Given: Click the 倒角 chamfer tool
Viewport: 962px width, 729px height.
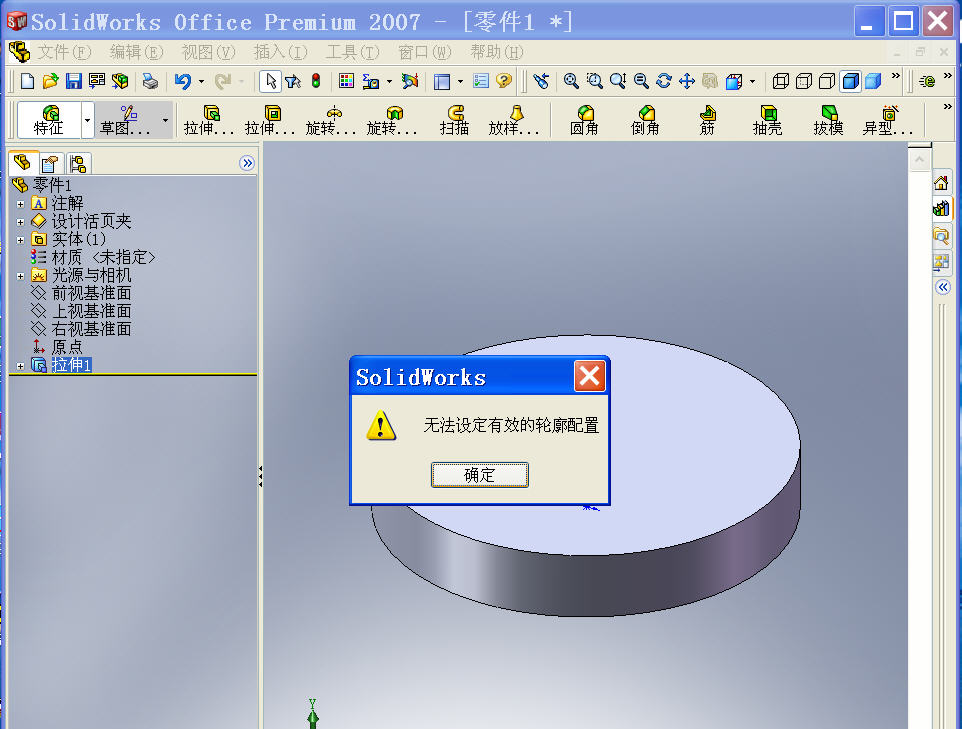Looking at the screenshot, I should pos(645,120).
